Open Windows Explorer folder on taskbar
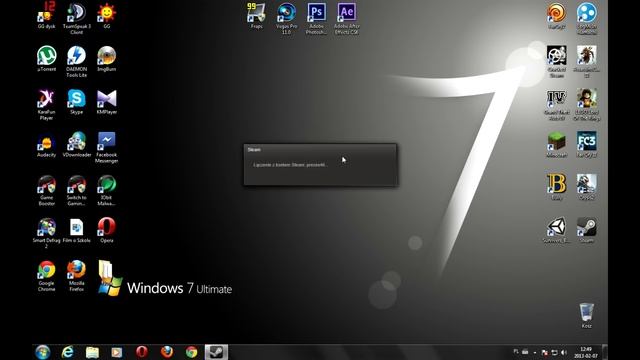Screen dimensions: 640x360 (92, 352)
